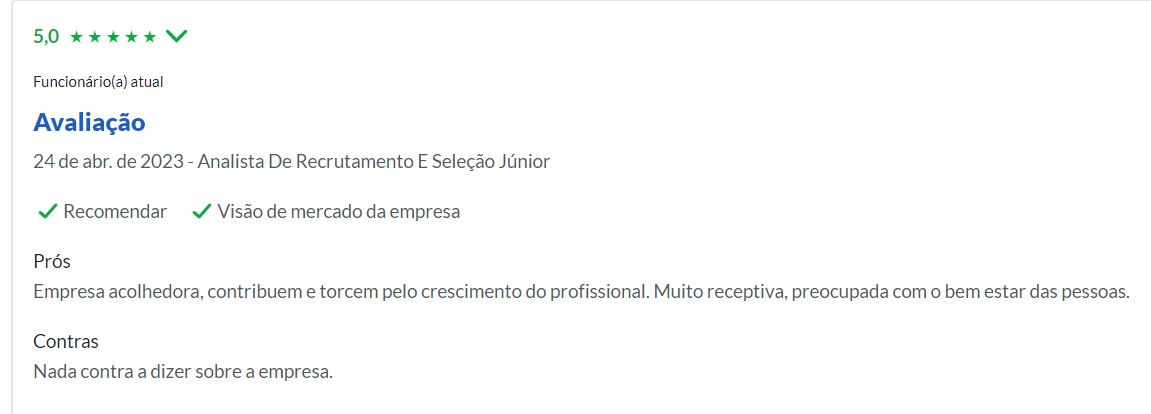Click the Funcionário(a) atual status label
Image resolution: width=1151 pixels, height=414 pixels.
point(98,82)
